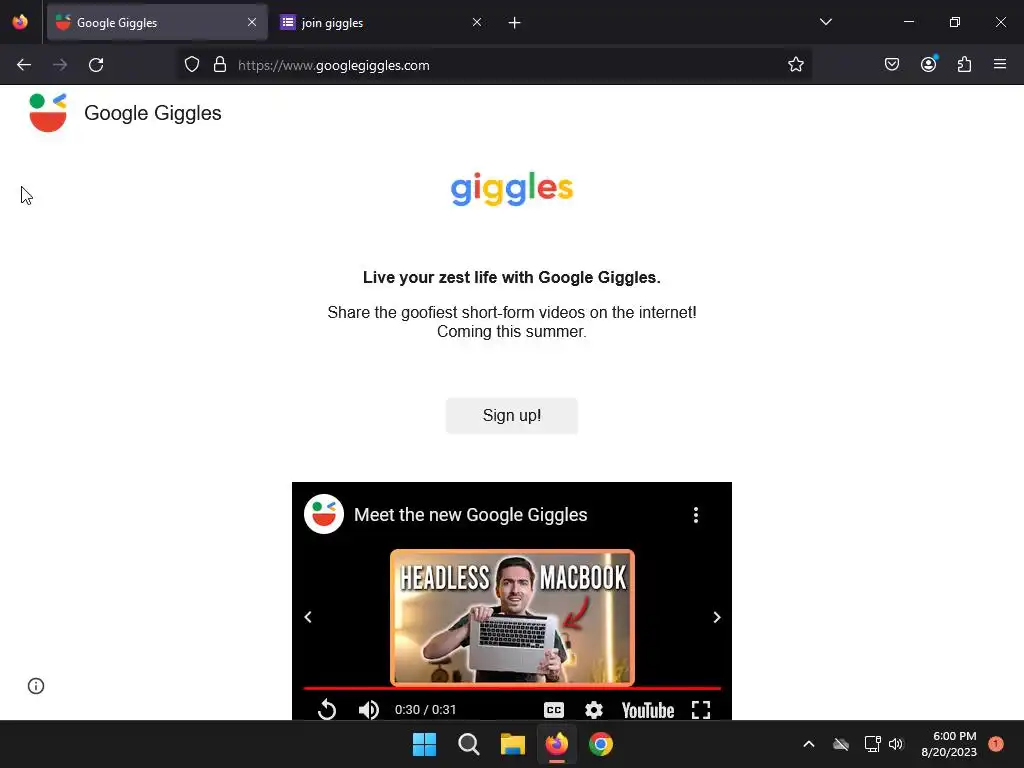Save page to Pocket
Screen dimensions: 1024x768
[x=892, y=65]
